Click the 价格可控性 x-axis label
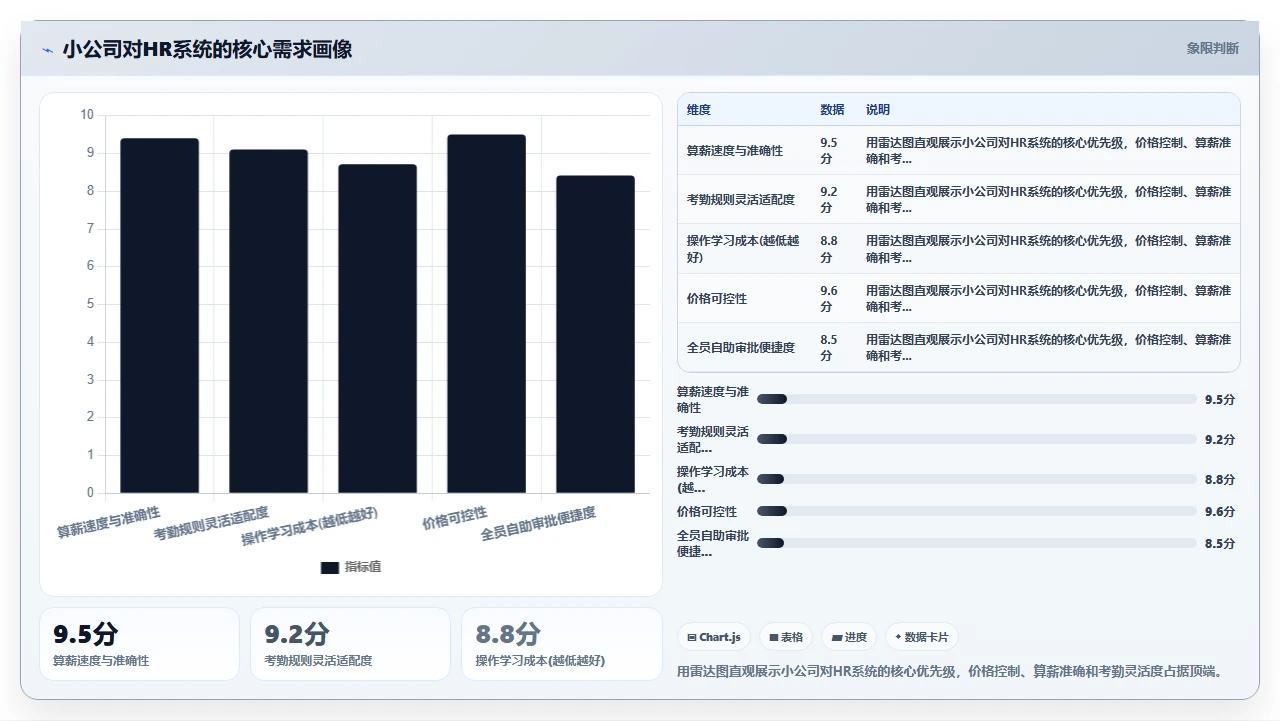 (455, 517)
